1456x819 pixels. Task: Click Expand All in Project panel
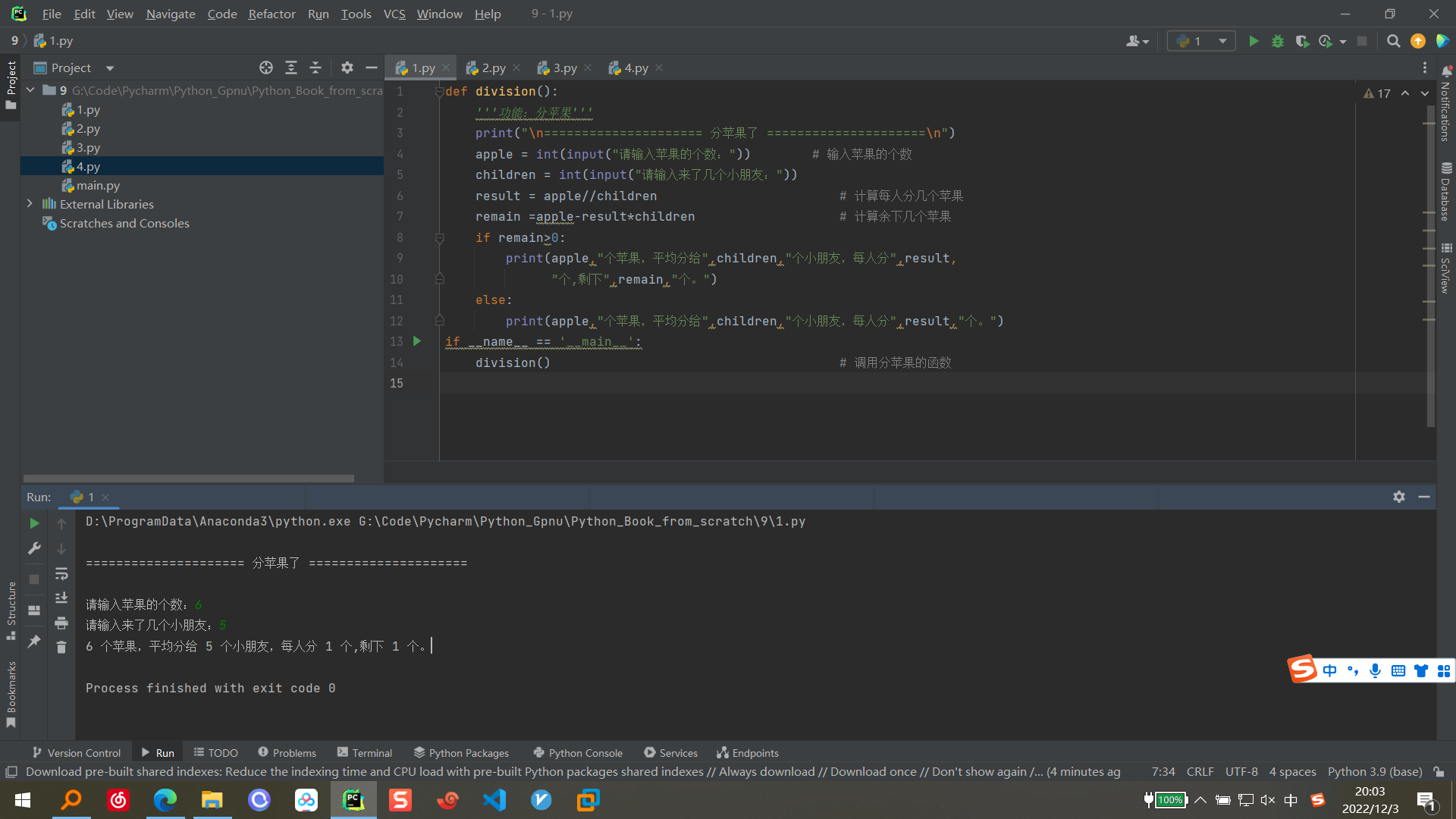pyautogui.click(x=291, y=68)
